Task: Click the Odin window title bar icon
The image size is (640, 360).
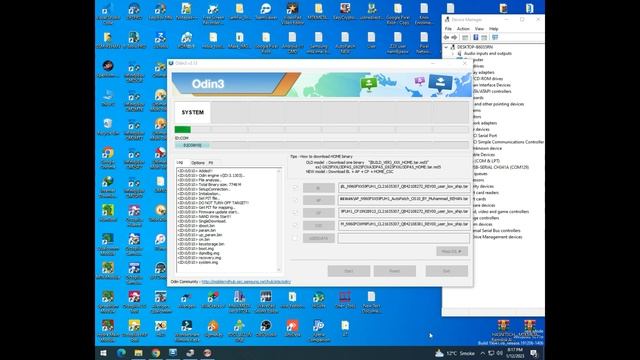Action: 171,63
